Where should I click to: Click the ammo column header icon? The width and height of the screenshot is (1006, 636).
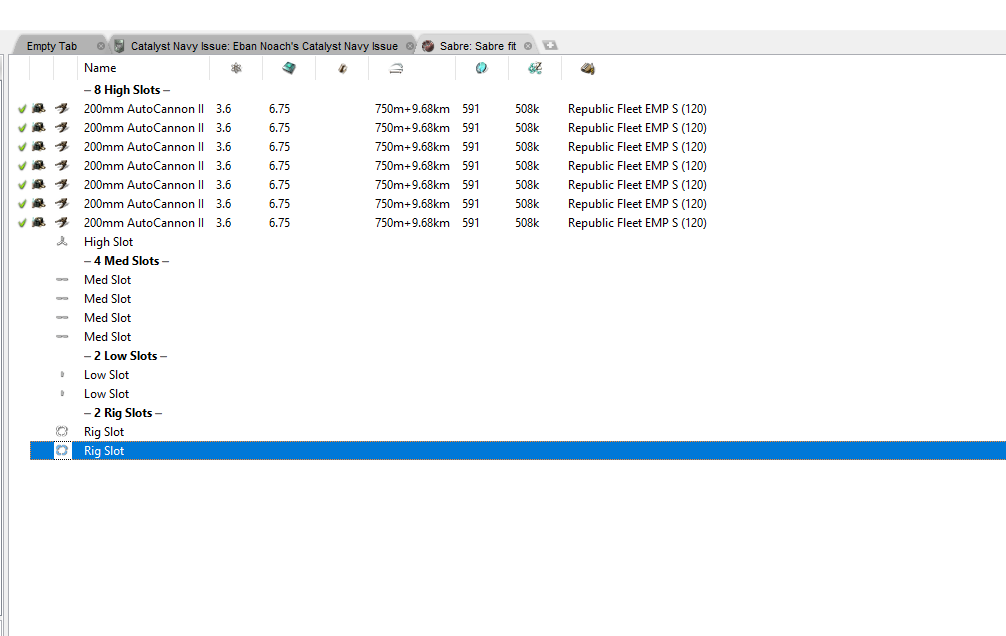pos(588,68)
